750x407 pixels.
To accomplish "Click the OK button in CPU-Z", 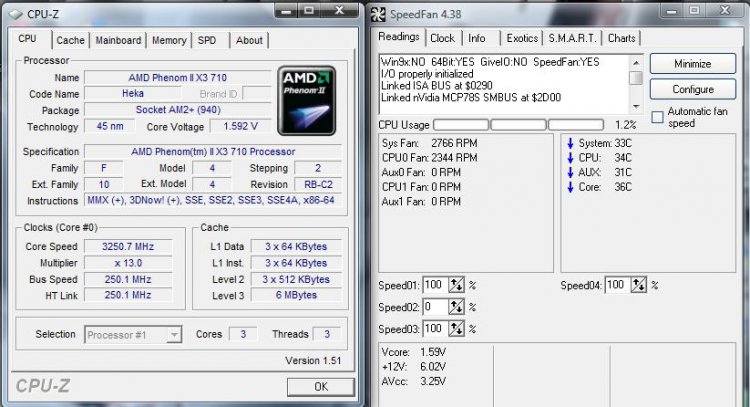I will tap(321, 386).
